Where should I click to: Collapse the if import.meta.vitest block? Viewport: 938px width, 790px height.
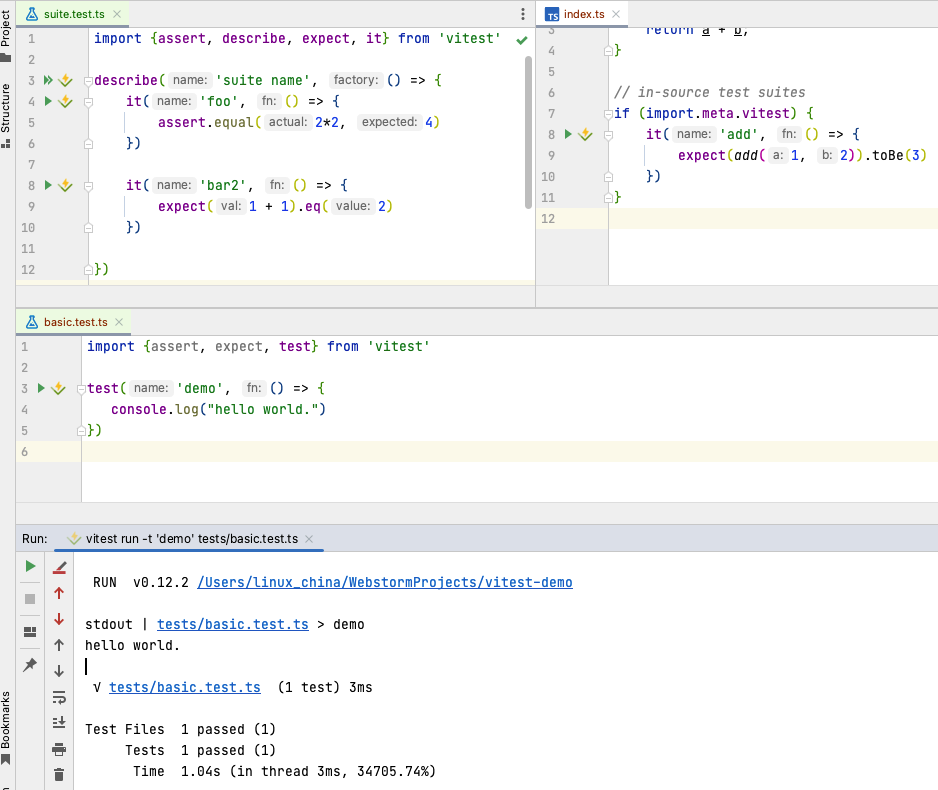(x=608, y=114)
